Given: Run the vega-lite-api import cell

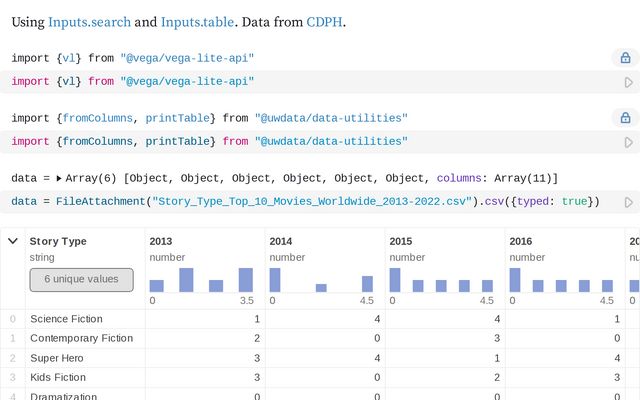Looking at the screenshot, I should [629, 82].
